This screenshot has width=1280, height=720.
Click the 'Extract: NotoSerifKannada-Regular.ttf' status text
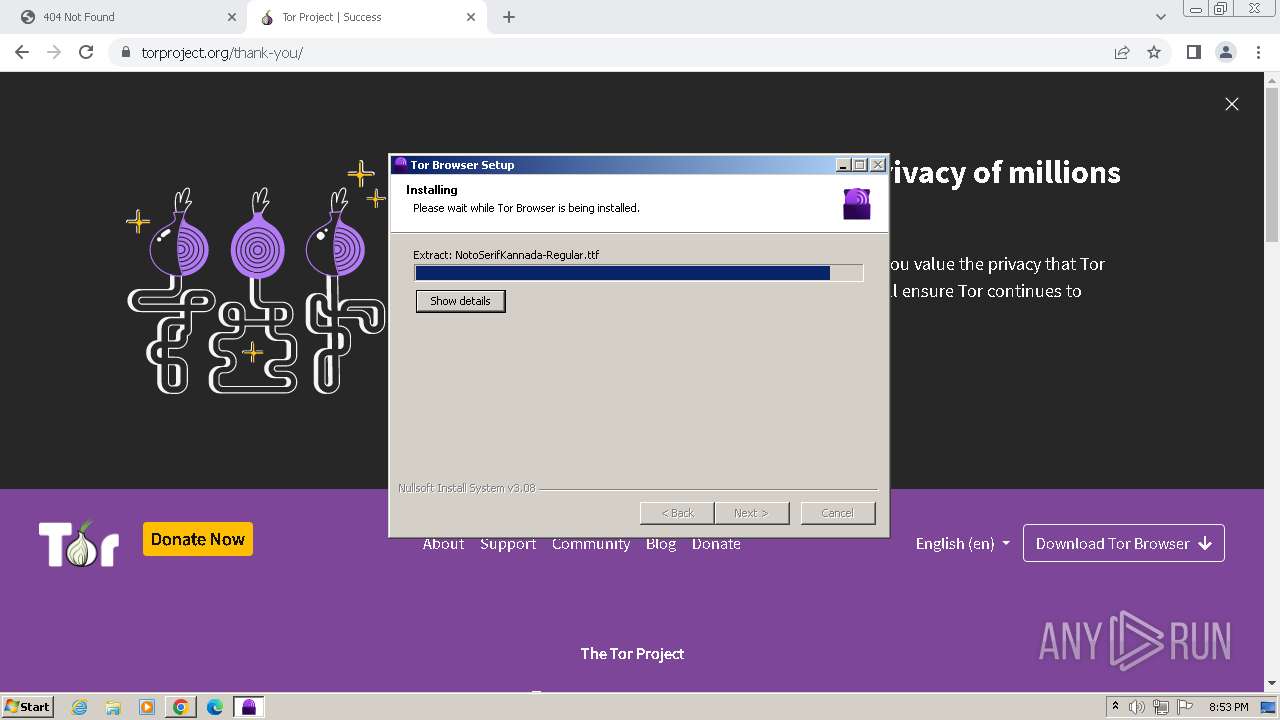506,255
